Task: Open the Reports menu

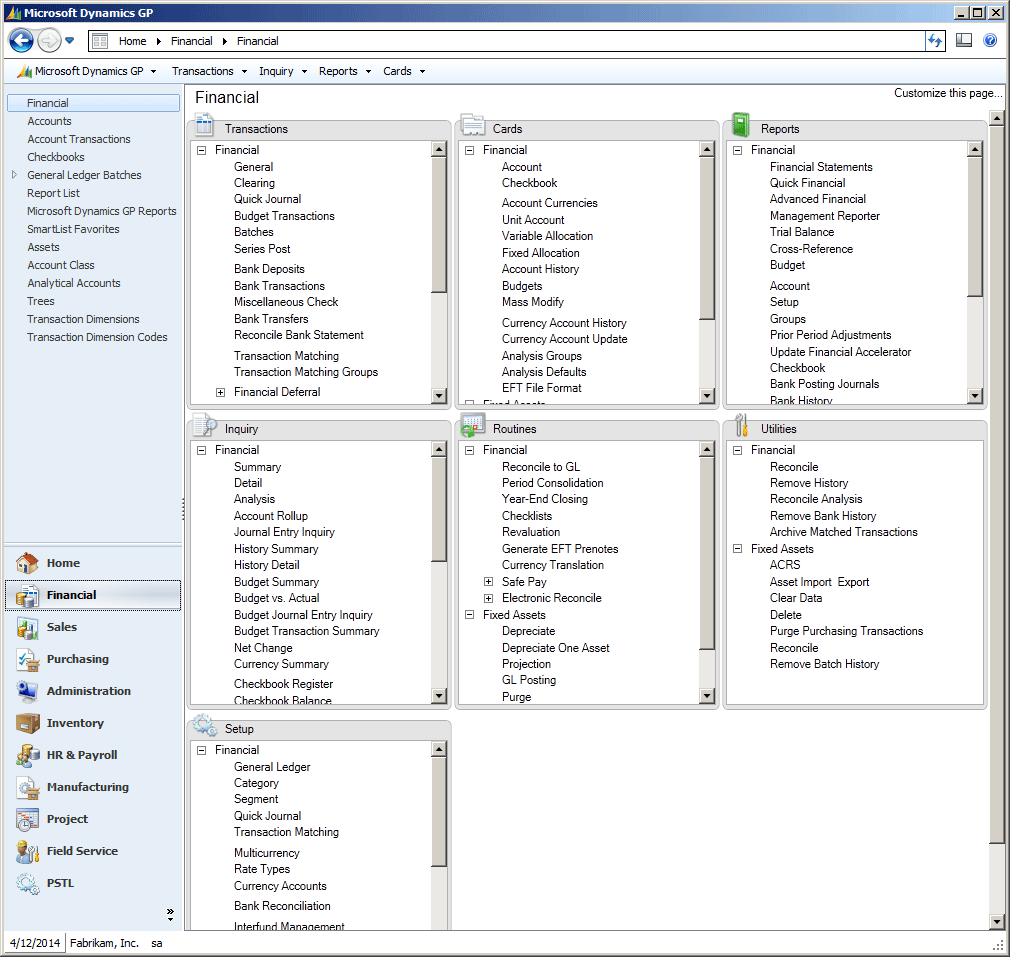Action: (345, 71)
